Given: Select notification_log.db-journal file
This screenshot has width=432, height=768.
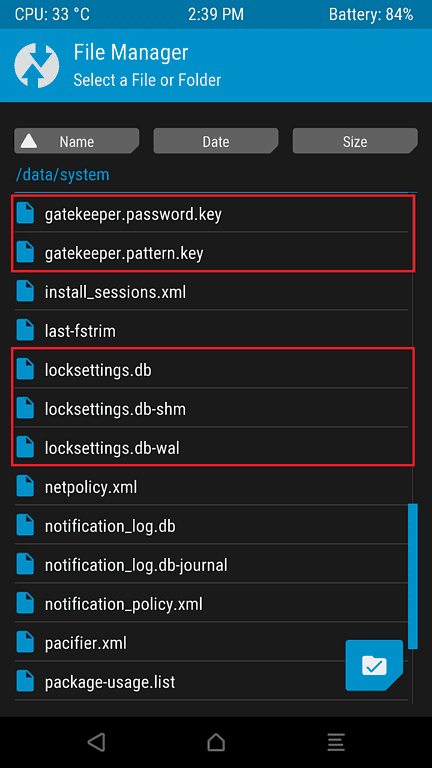Looking at the screenshot, I should coord(211,565).
